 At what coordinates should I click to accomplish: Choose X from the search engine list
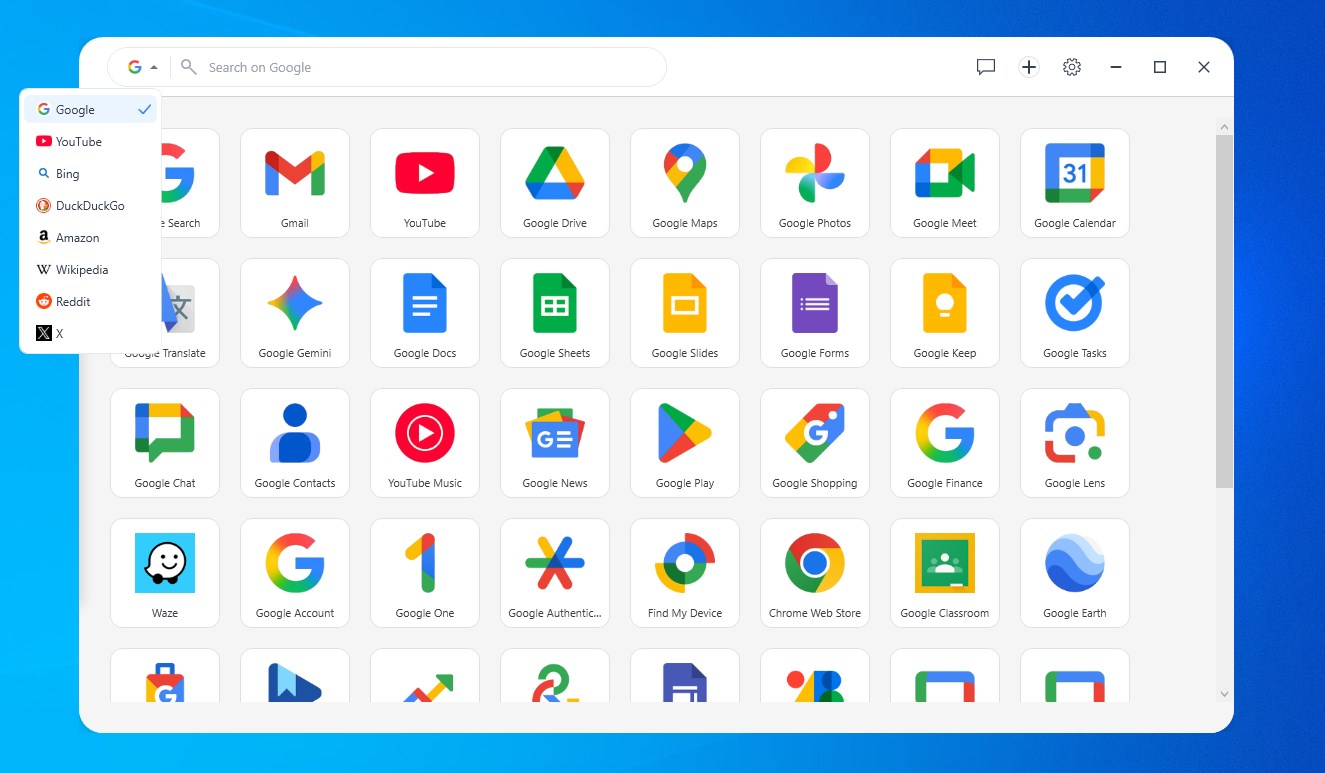click(x=91, y=334)
